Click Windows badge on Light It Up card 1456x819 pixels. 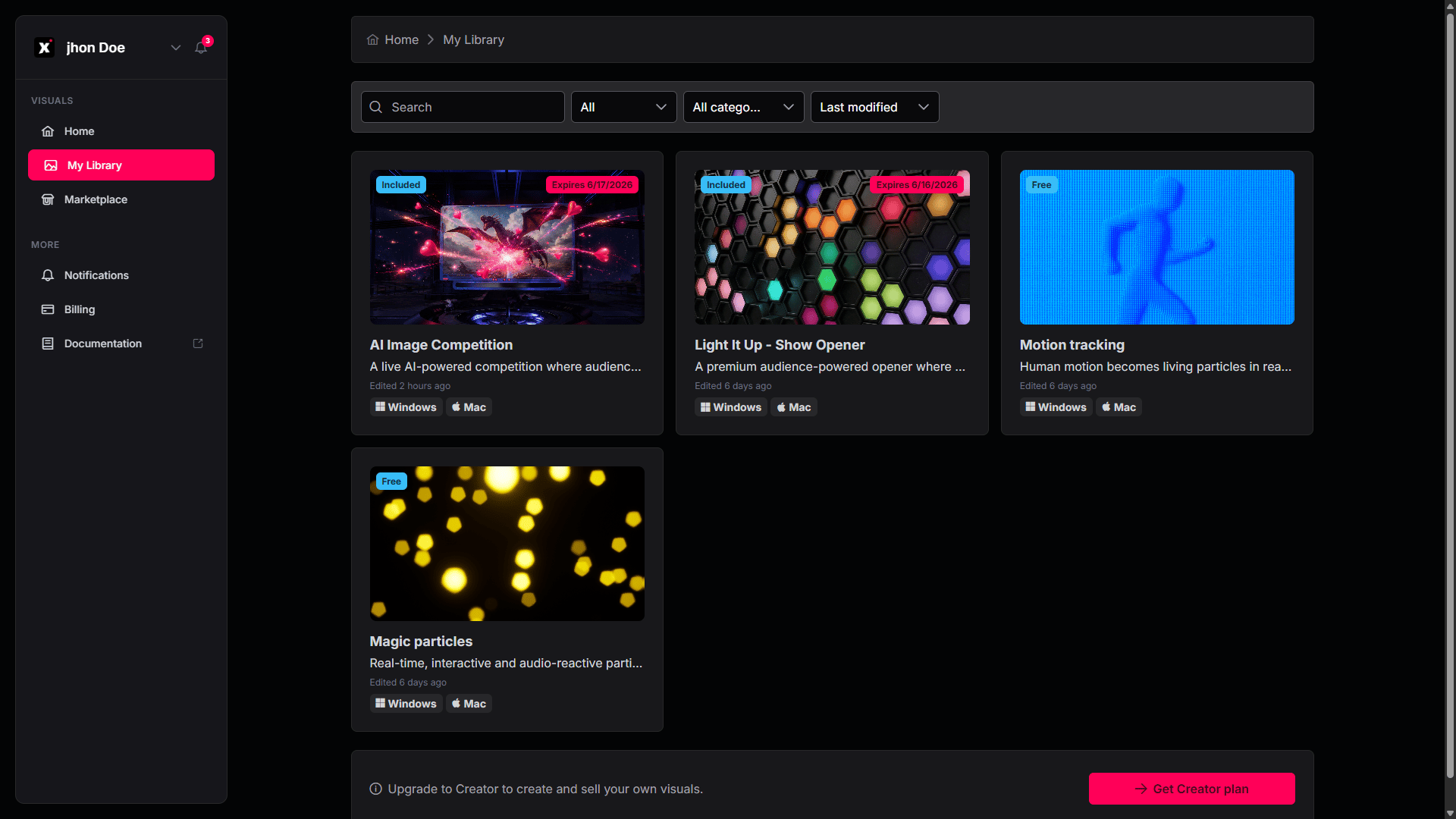[x=731, y=407]
